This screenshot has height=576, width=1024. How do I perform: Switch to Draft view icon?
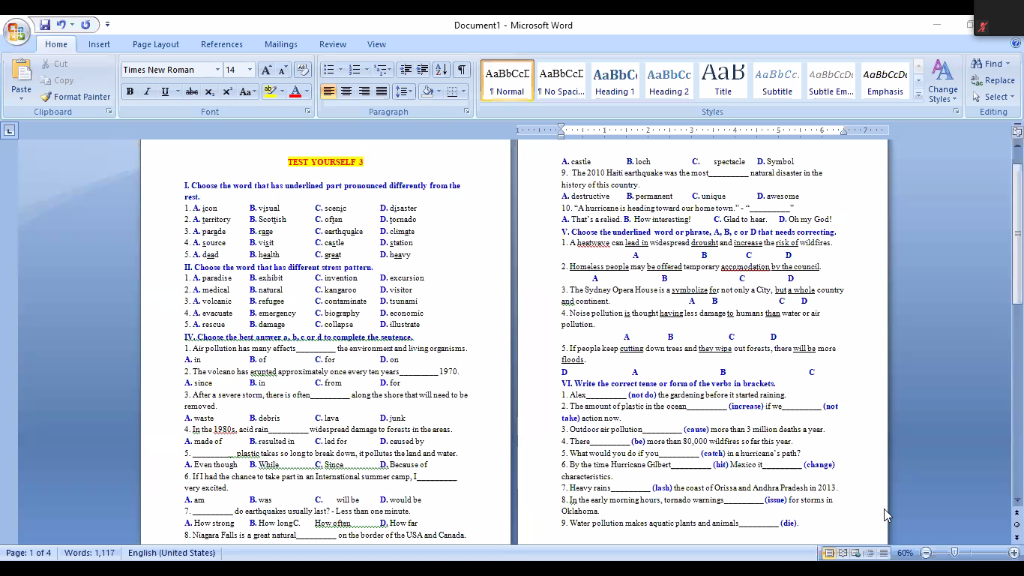coord(884,552)
